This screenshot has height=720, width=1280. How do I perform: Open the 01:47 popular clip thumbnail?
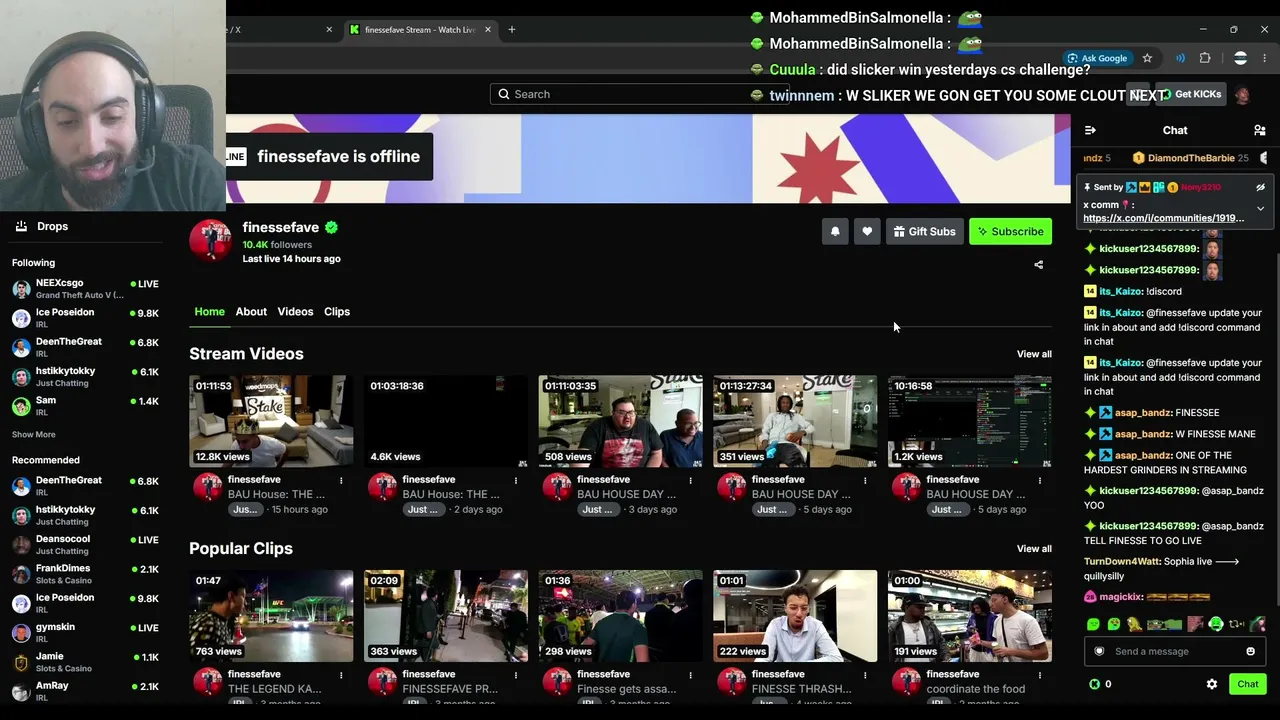point(271,616)
